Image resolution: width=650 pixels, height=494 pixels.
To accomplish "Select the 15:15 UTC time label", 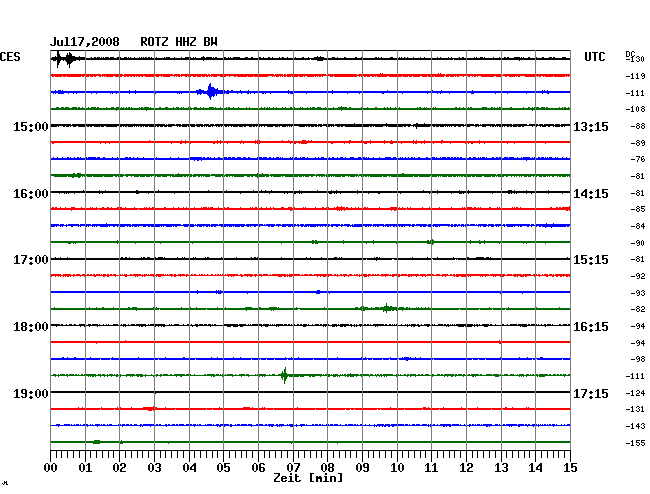I will pyautogui.click(x=591, y=260).
